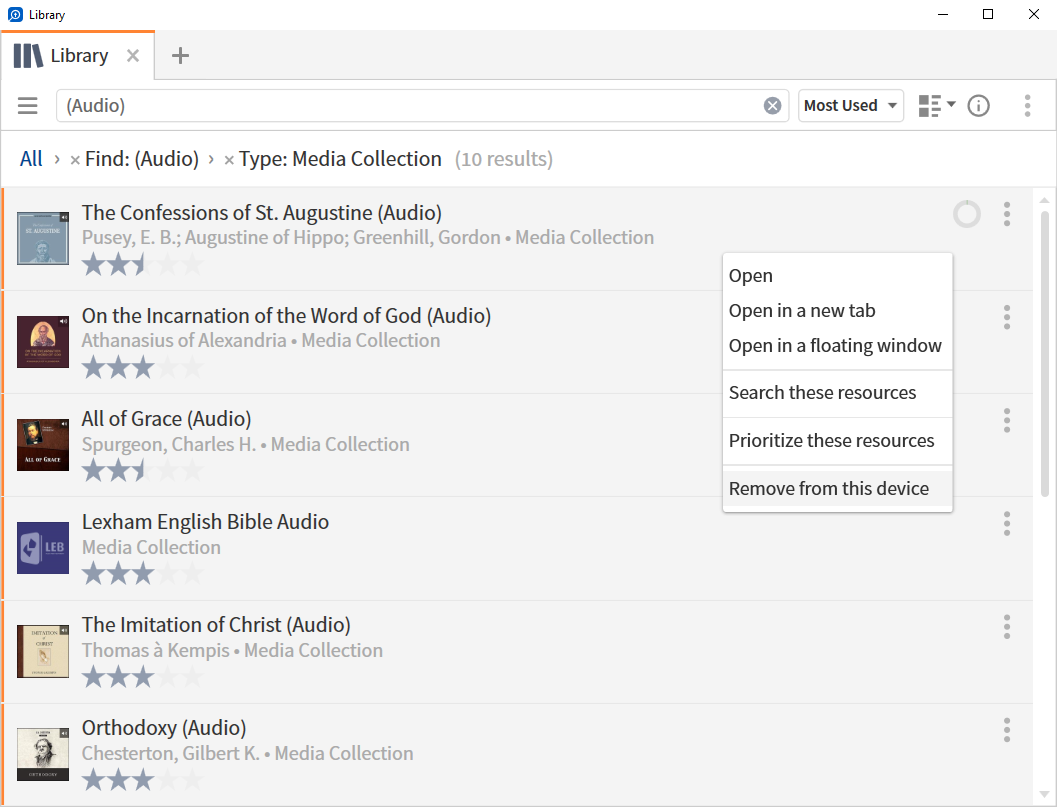Expand the view layout dropdown arrow

tap(951, 104)
